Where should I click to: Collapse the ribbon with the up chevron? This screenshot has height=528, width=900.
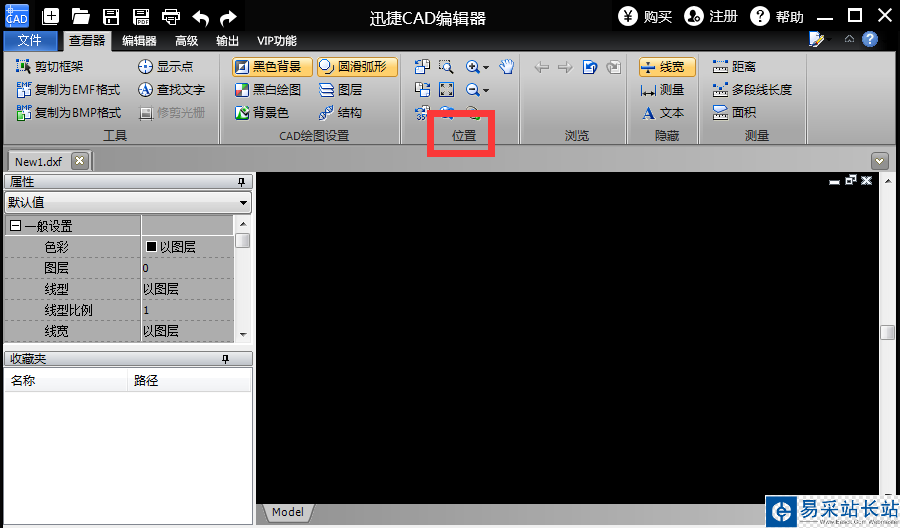[849, 39]
